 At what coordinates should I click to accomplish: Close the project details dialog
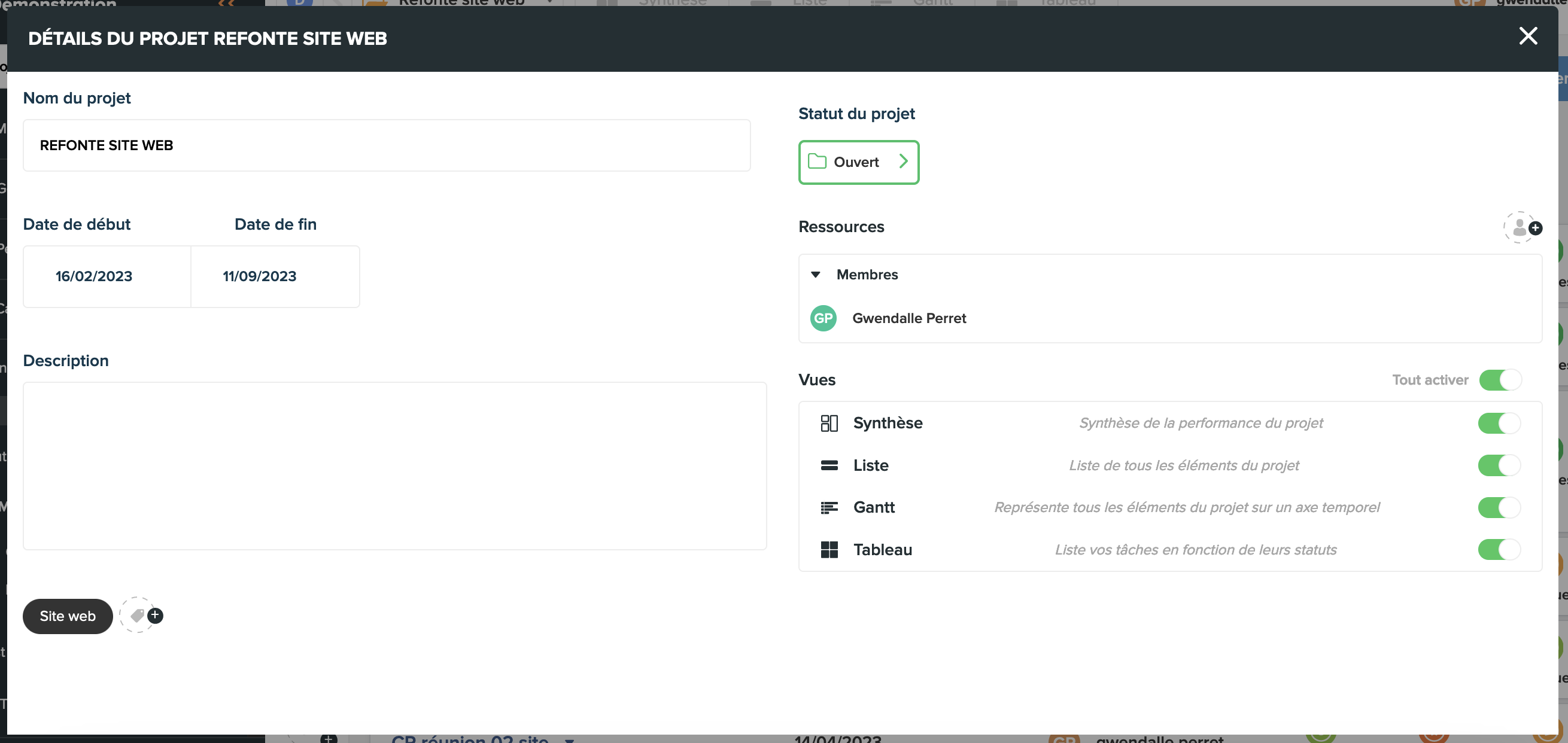click(x=1528, y=36)
